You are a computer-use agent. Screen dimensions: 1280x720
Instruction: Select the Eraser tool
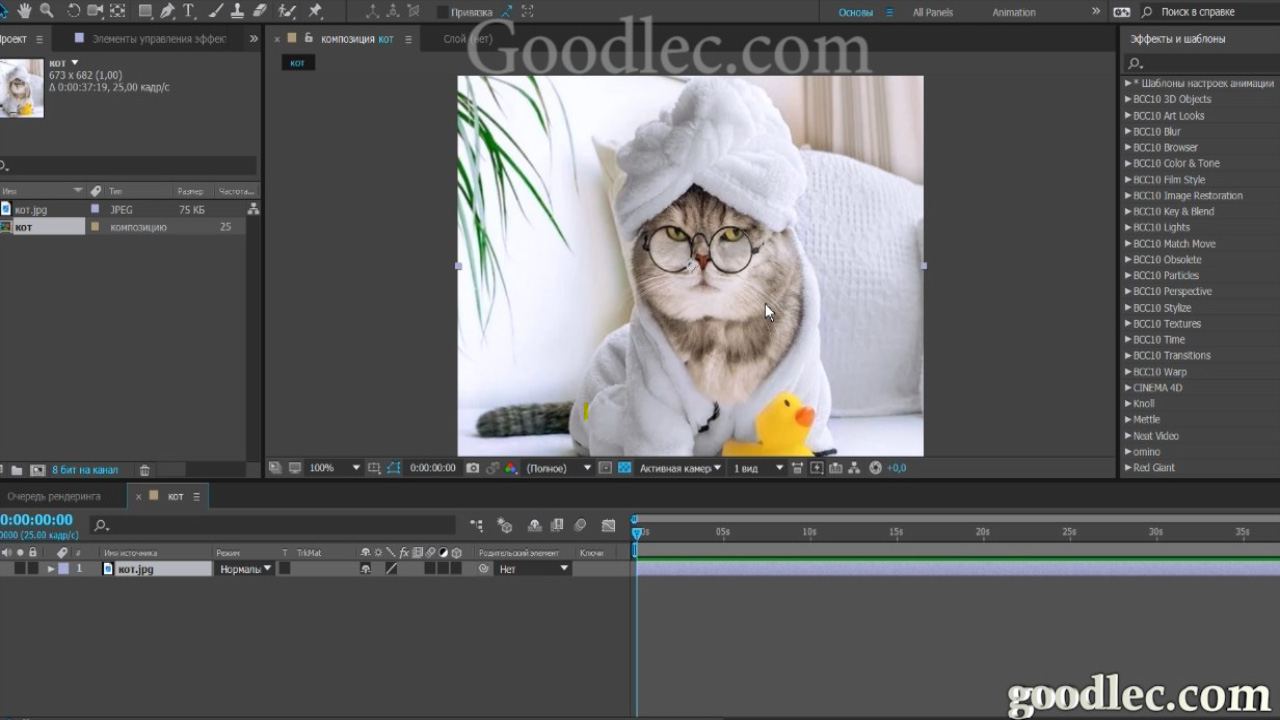260,11
